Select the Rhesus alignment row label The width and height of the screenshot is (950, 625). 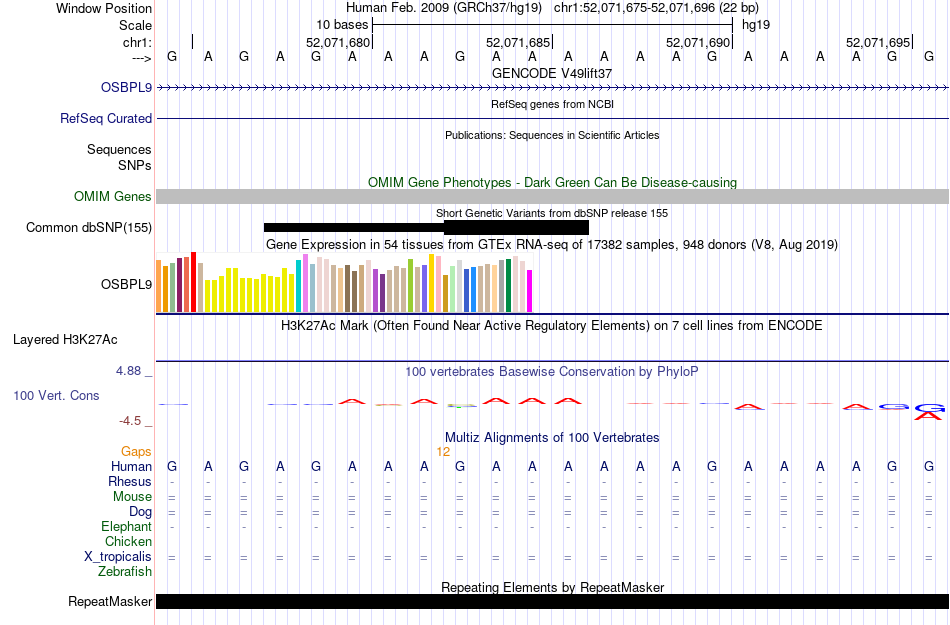[130, 481]
